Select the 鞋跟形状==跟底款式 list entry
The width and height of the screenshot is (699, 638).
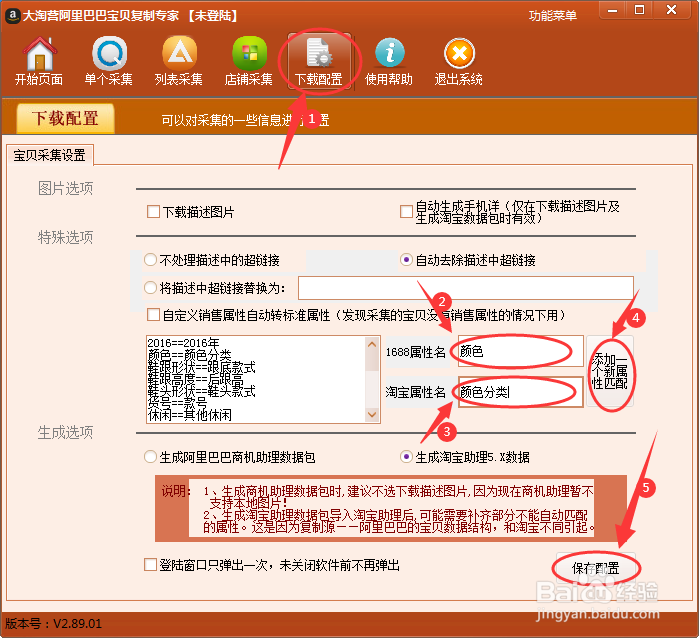point(201,367)
